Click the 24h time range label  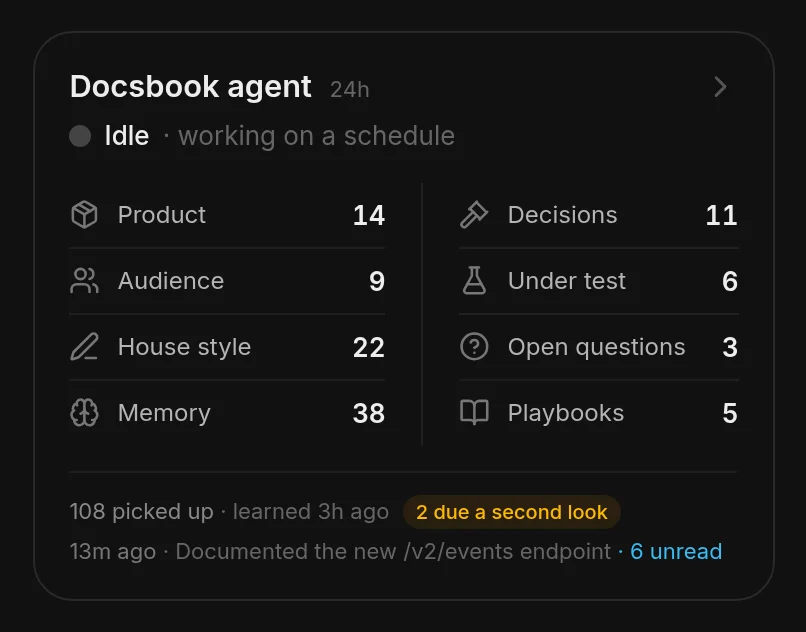click(350, 89)
